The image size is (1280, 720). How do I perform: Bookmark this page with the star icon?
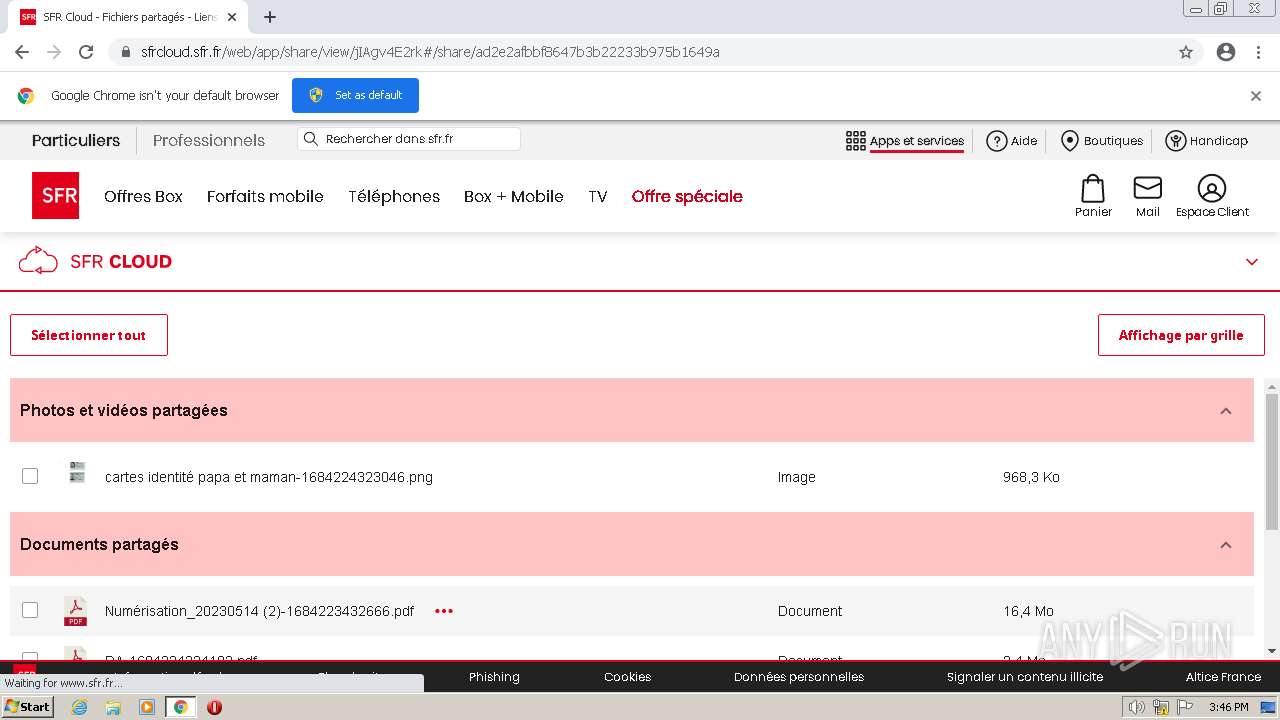pyautogui.click(x=1186, y=52)
